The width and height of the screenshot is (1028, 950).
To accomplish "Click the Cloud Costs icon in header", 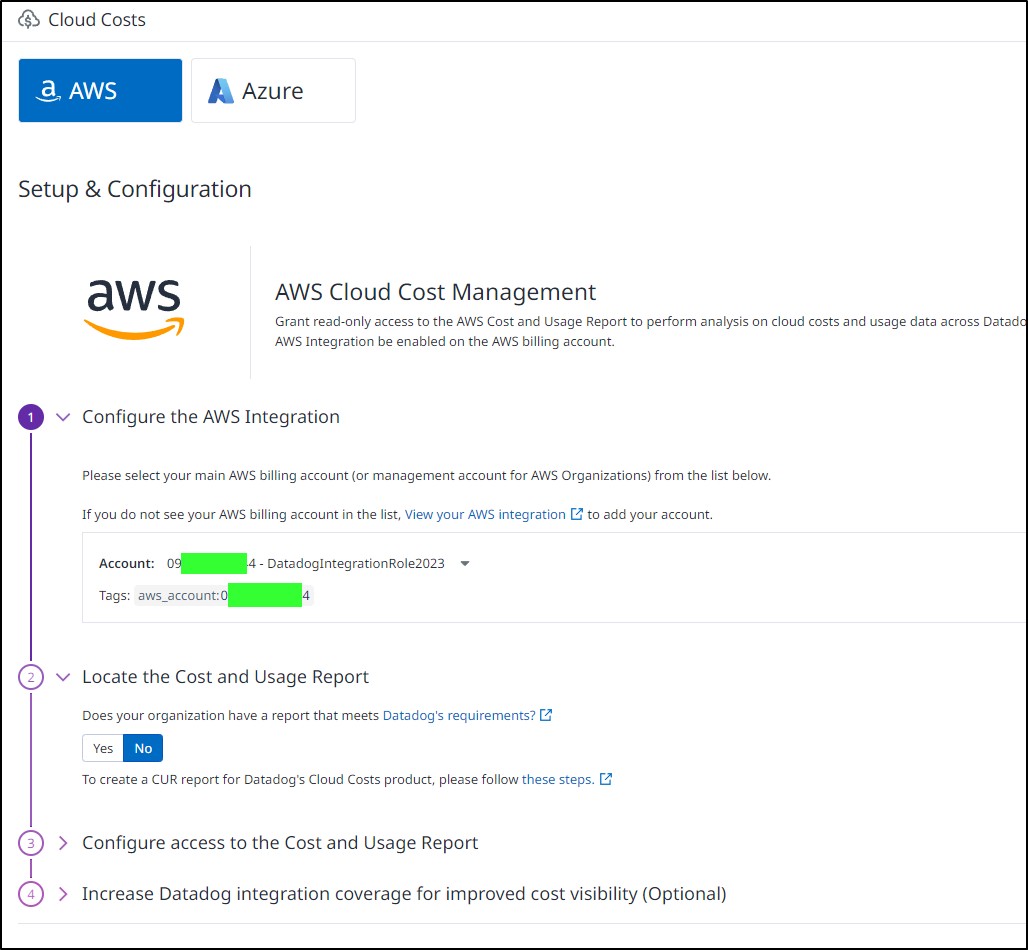I will point(29,20).
